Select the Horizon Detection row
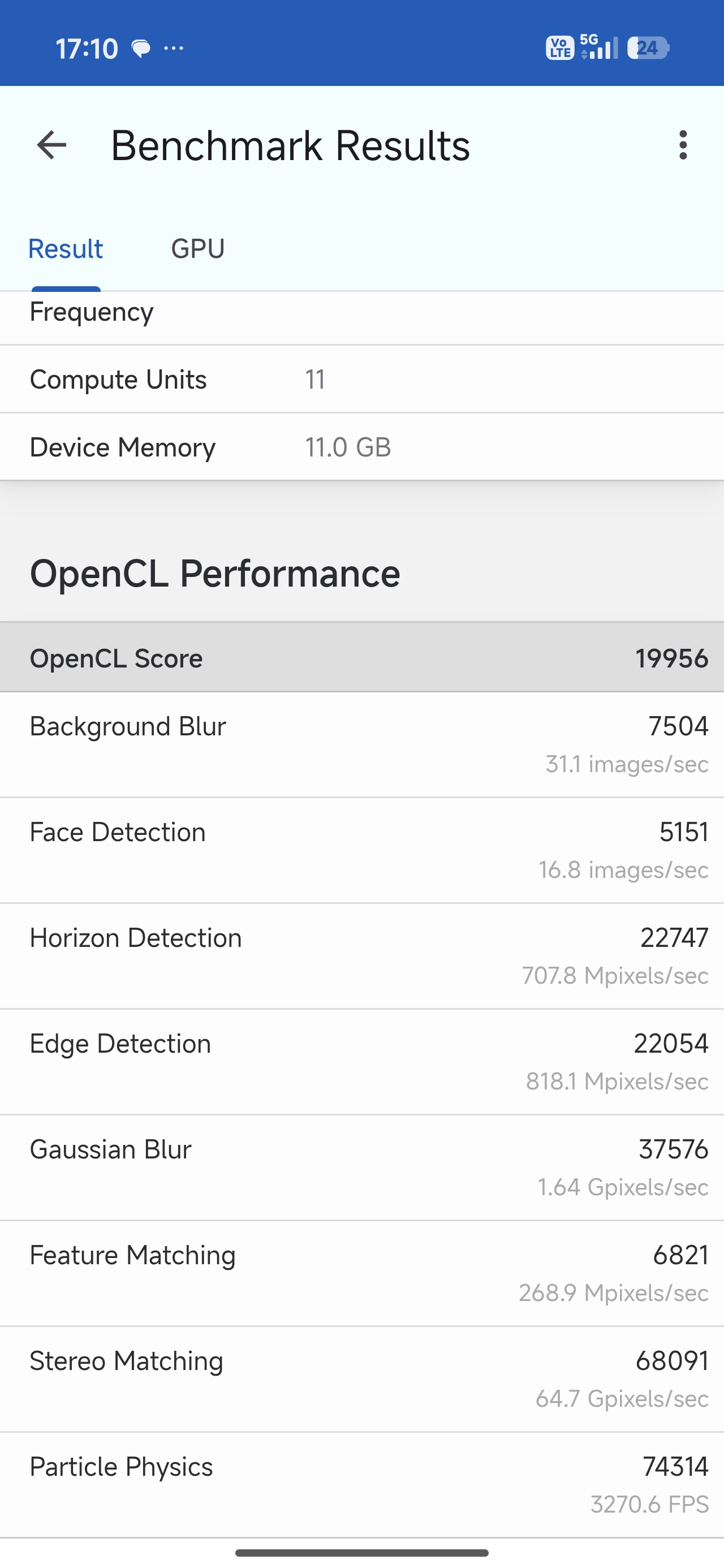Image resolution: width=724 pixels, height=1568 pixels. coord(361,955)
